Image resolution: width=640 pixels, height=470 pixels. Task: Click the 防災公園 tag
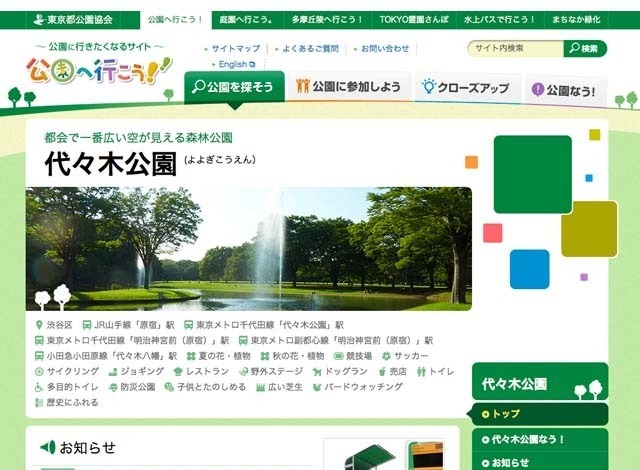[132, 387]
